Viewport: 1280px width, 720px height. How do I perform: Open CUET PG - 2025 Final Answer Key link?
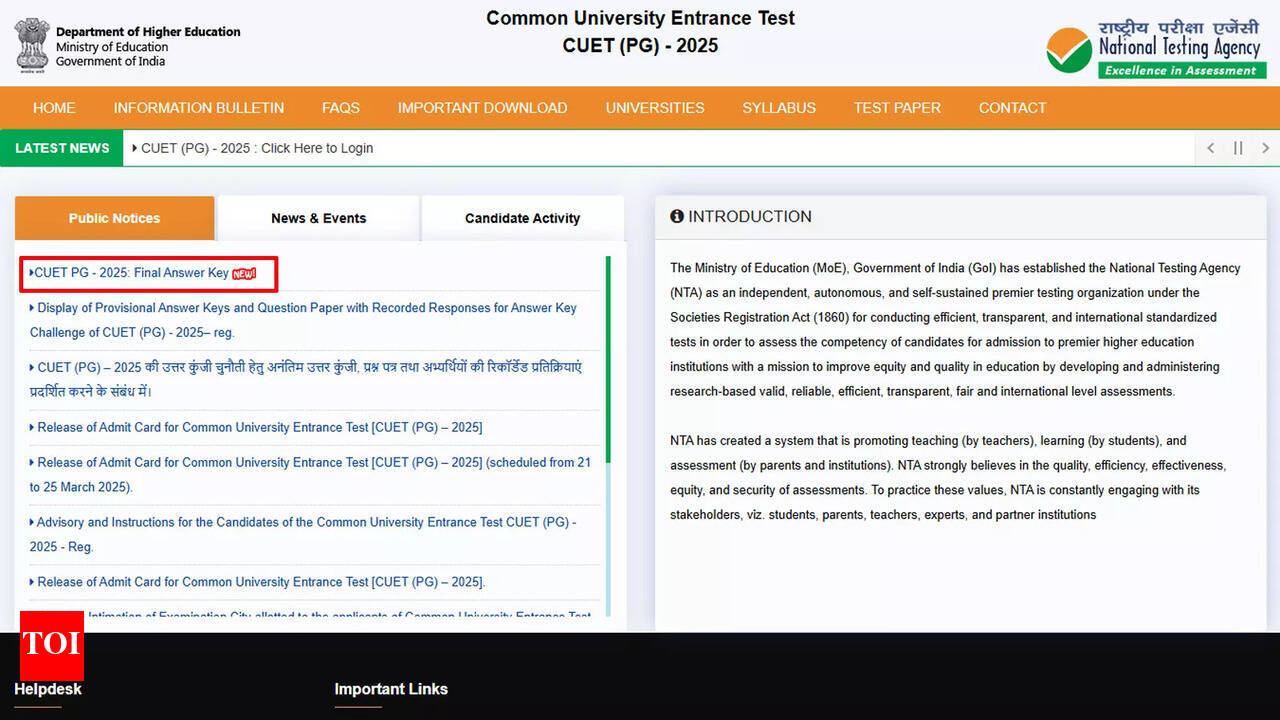point(131,273)
